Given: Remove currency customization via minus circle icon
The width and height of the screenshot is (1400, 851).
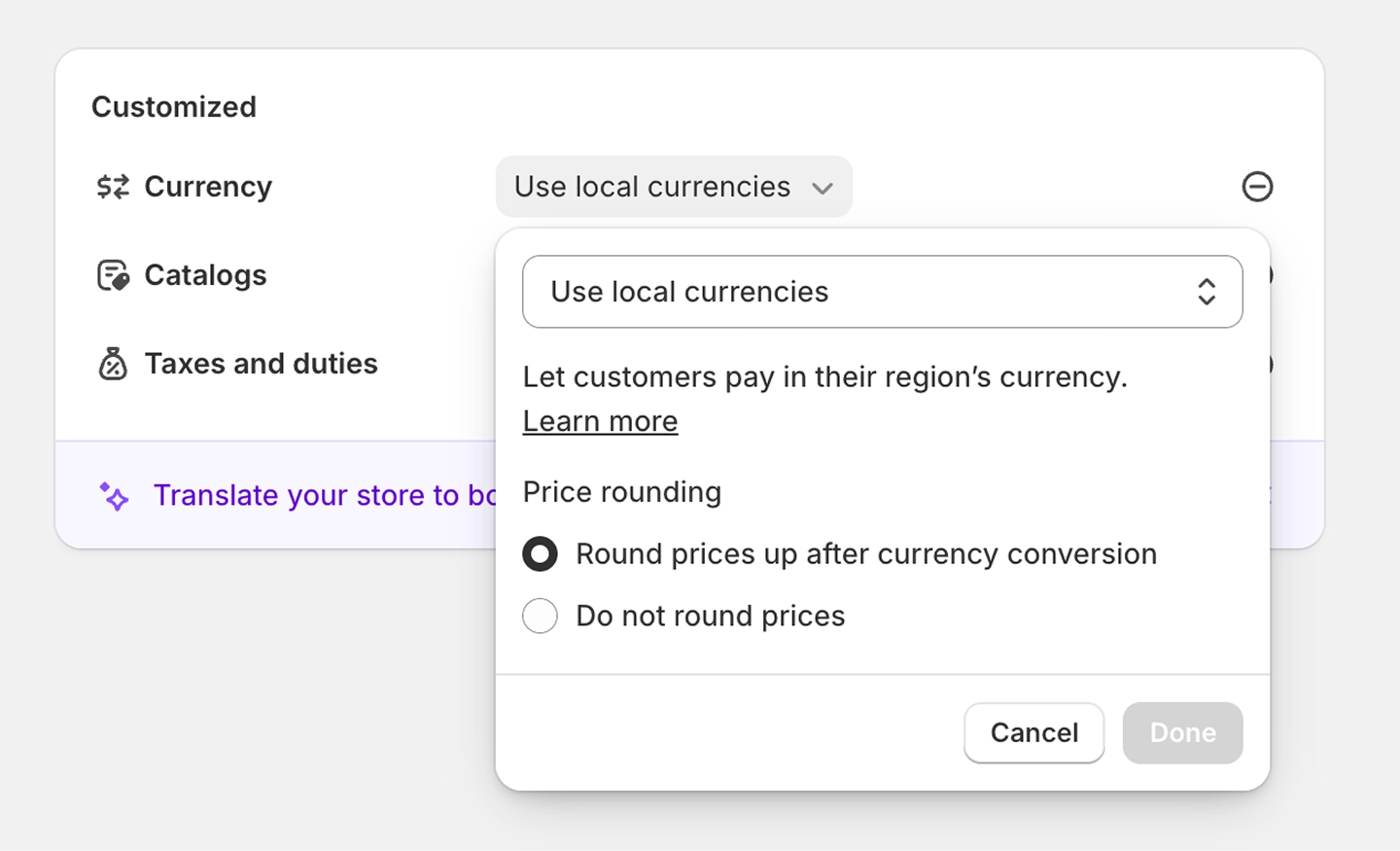Looking at the screenshot, I should (x=1257, y=187).
